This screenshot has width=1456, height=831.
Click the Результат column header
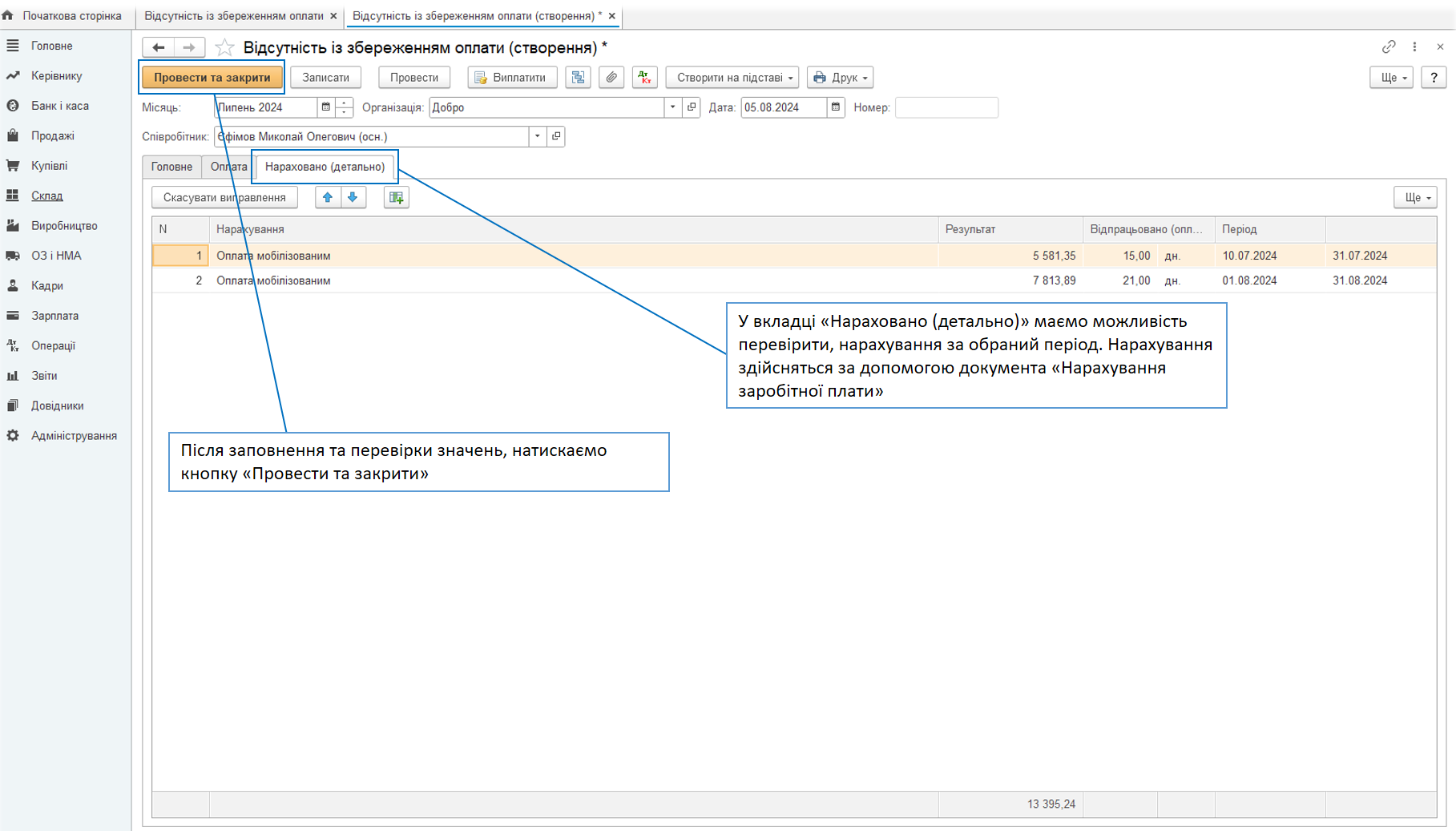click(1010, 229)
